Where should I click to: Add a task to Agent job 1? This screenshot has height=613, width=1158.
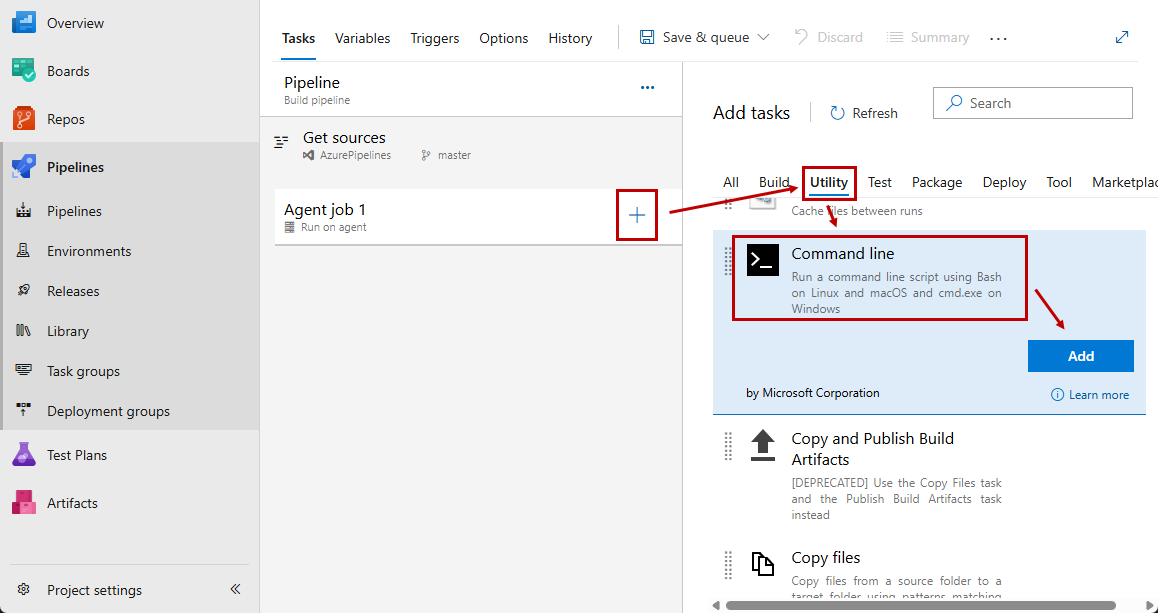click(x=637, y=216)
